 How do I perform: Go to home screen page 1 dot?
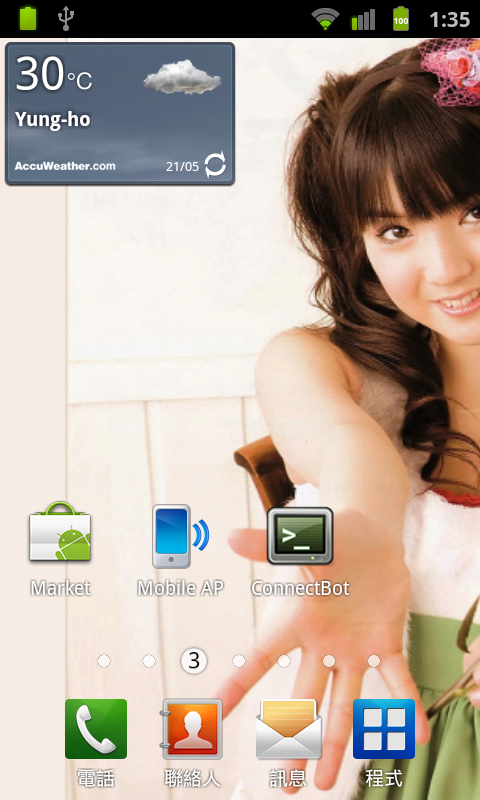coord(104,661)
